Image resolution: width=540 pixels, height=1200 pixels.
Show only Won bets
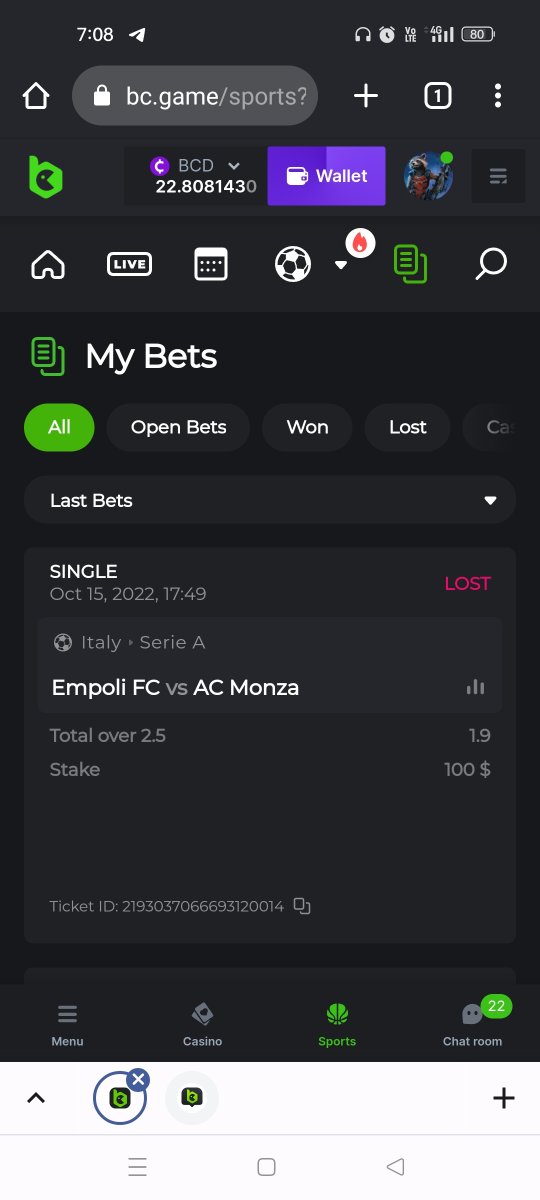coord(307,427)
